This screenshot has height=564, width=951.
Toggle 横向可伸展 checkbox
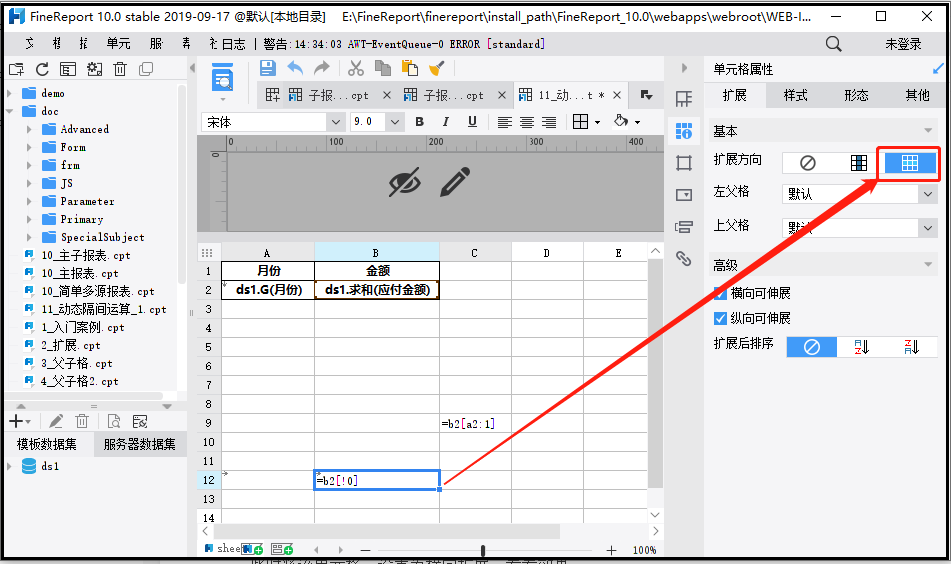click(720, 294)
